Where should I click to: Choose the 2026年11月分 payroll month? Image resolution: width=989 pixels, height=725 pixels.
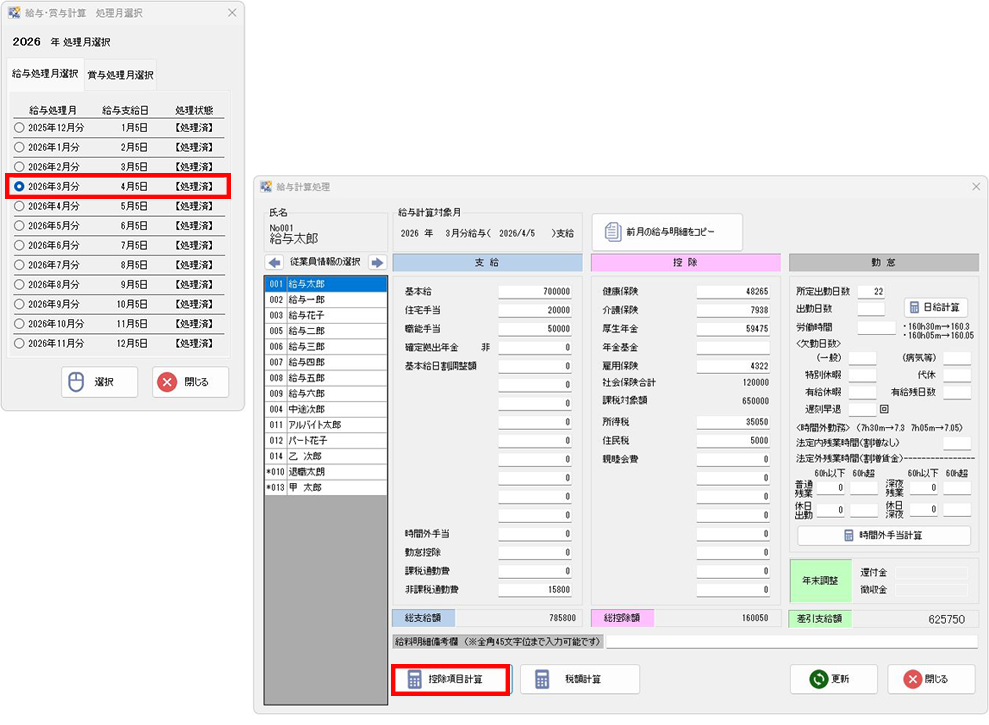tap(20, 343)
